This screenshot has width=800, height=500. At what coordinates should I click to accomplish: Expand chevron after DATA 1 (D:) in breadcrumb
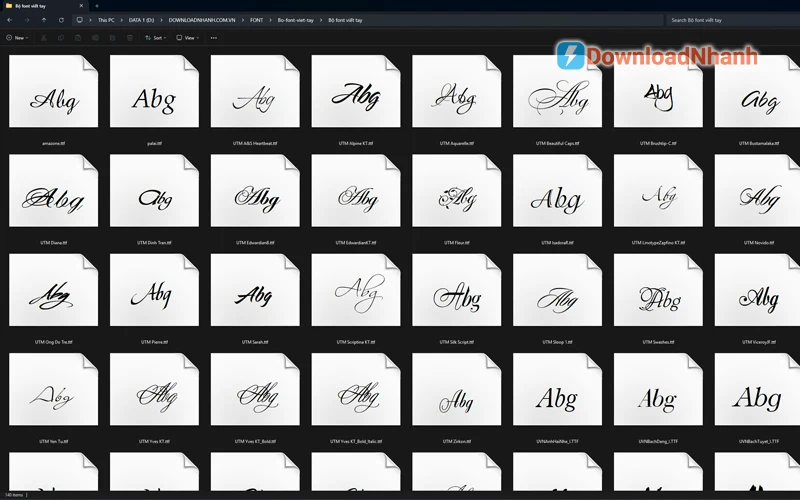coord(161,20)
